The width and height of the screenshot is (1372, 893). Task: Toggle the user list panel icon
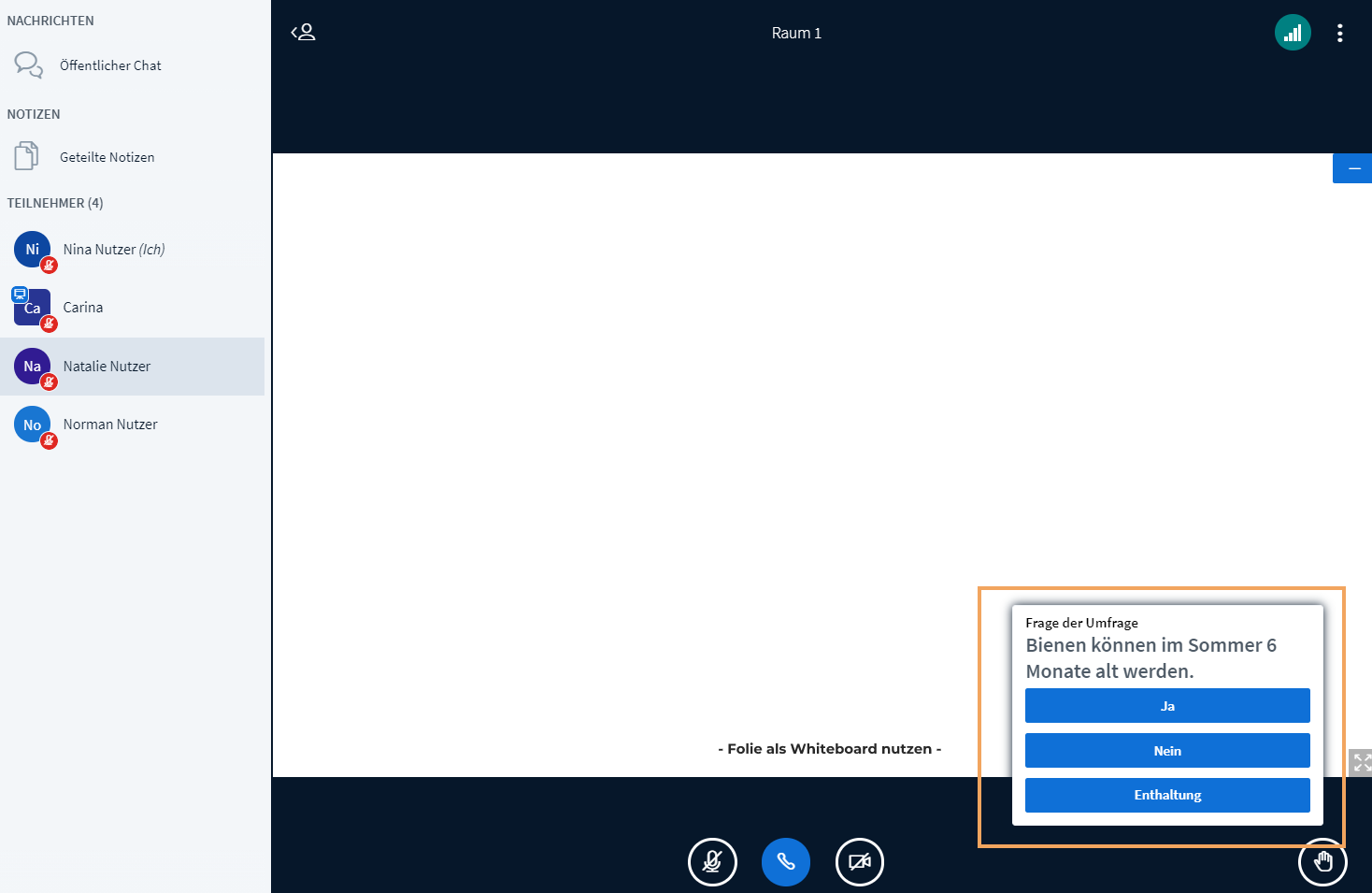pos(303,33)
